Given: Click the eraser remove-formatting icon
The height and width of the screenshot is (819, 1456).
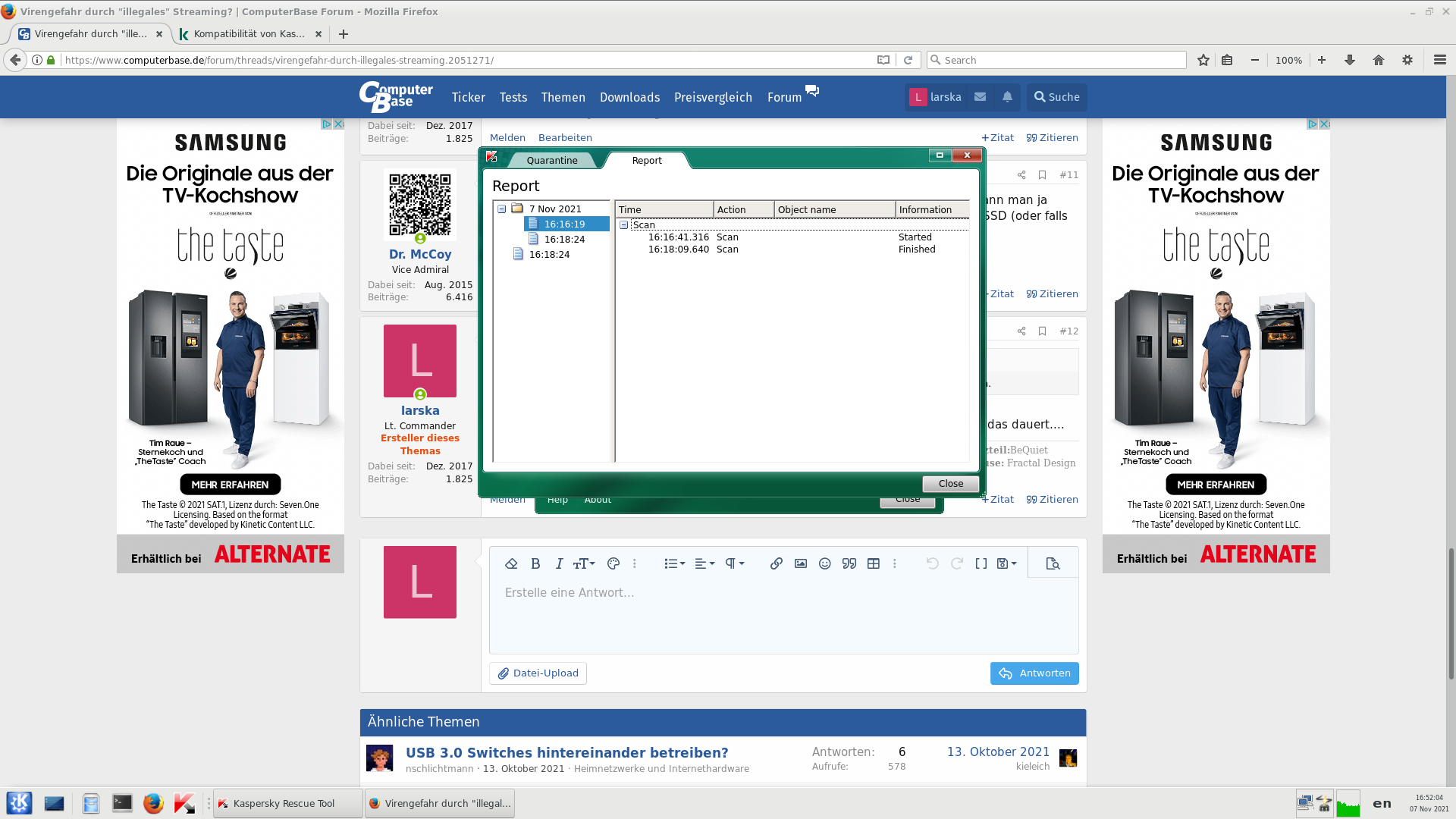Looking at the screenshot, I should pos(511,563).
